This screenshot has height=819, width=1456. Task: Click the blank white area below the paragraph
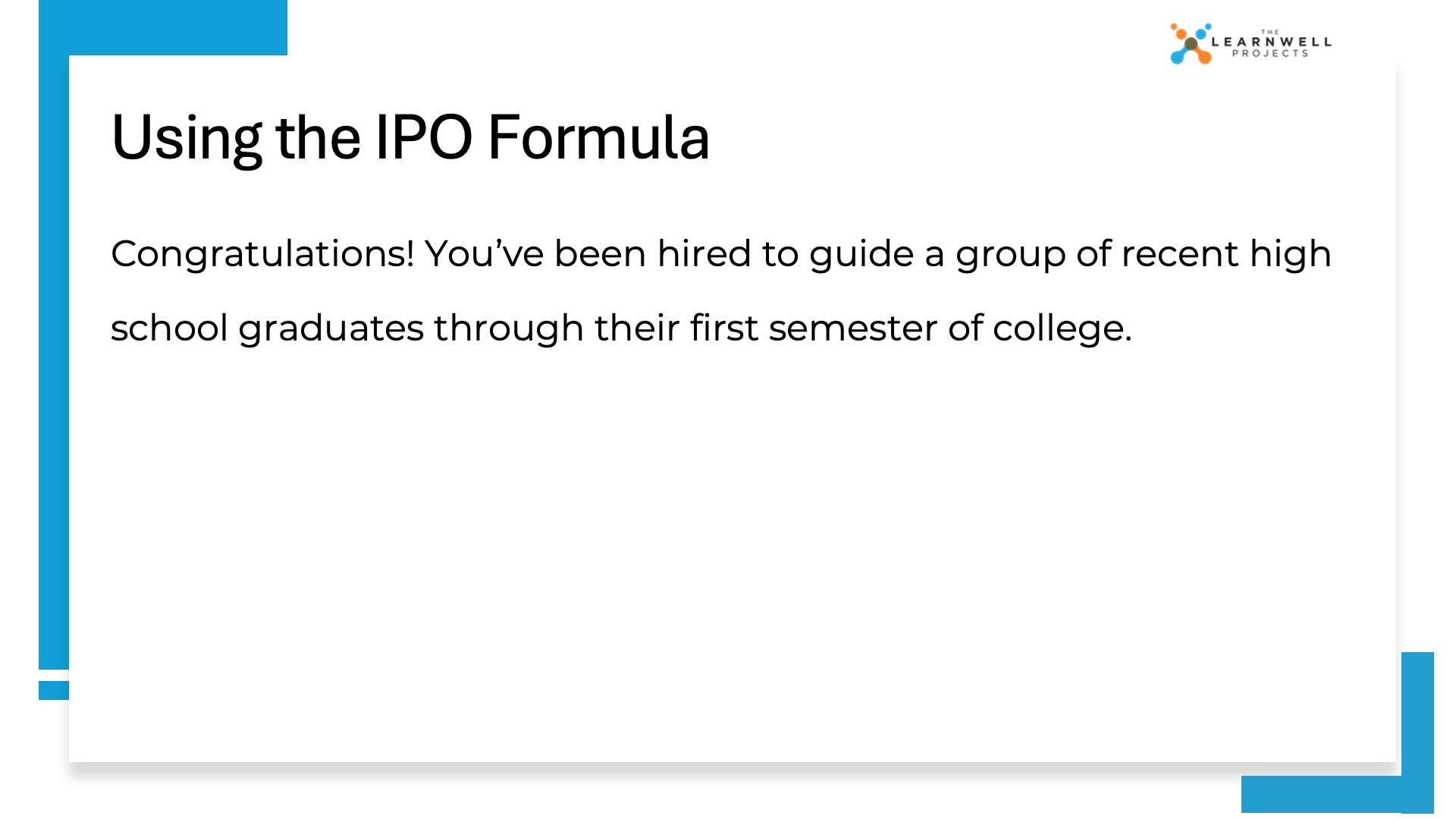click(728, 546)
